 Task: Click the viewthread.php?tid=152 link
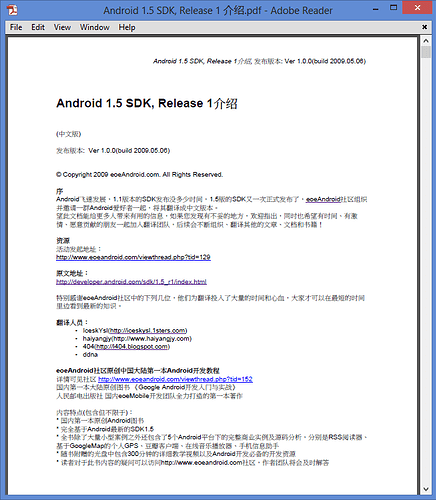click(175, 379)
